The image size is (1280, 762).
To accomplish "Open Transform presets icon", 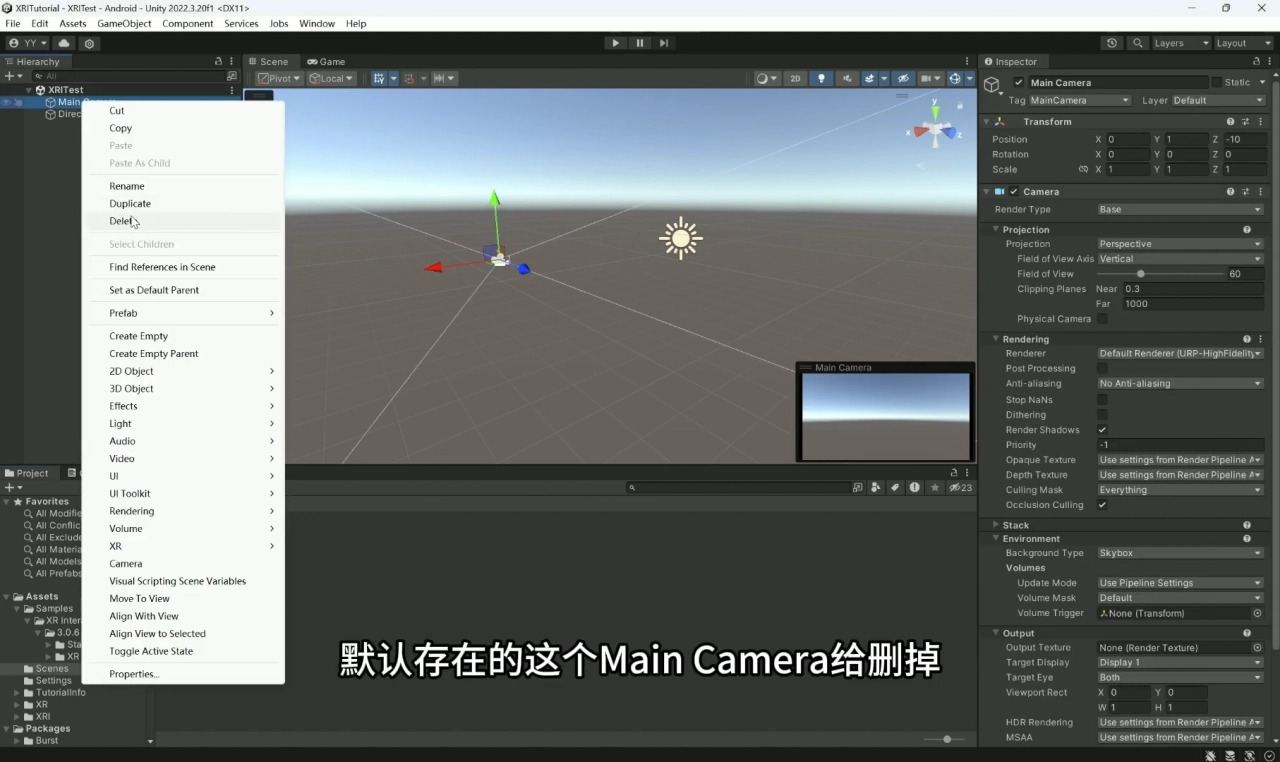I will 1246,122.
